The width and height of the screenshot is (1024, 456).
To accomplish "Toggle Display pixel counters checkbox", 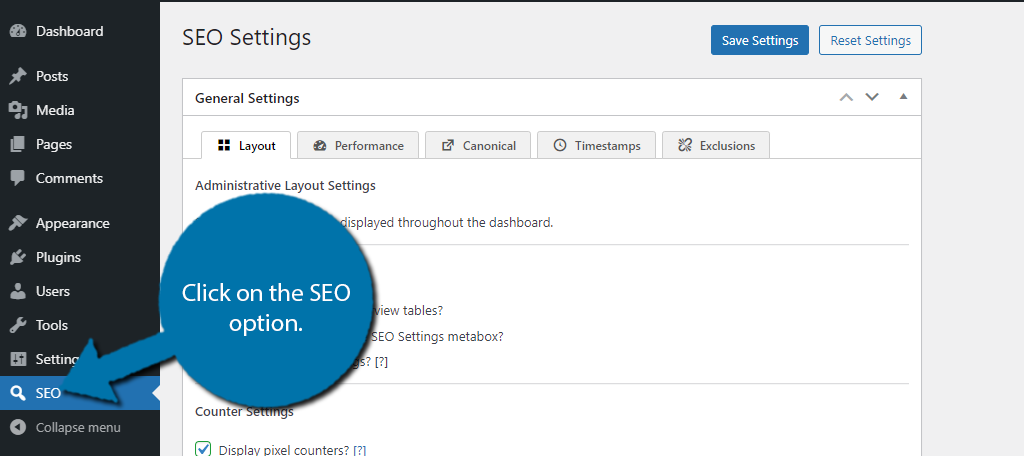I will coord(204,449).
